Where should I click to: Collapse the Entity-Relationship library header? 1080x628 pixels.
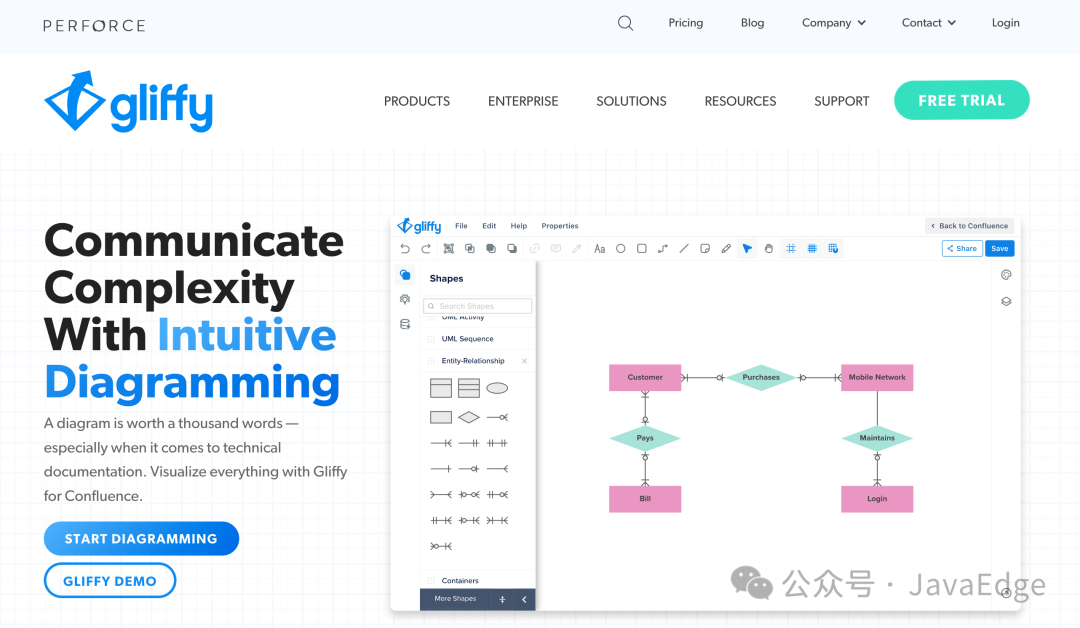tap(472, 361)
